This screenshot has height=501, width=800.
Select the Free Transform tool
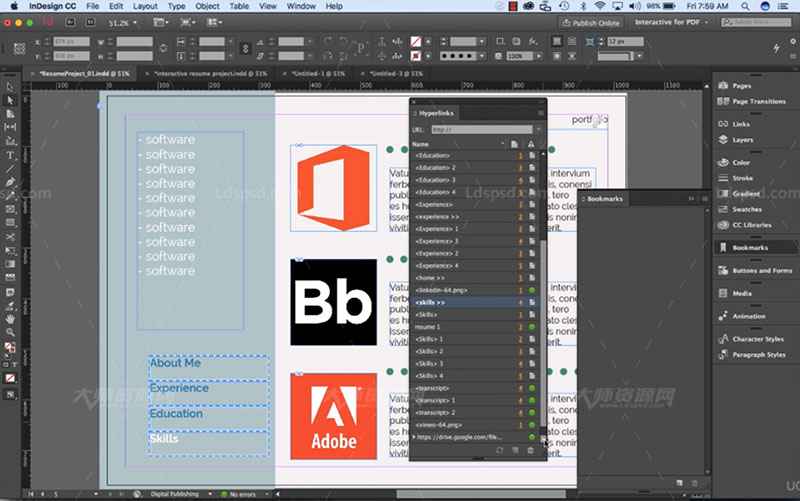pyautogui.click(x=10, y=250)
